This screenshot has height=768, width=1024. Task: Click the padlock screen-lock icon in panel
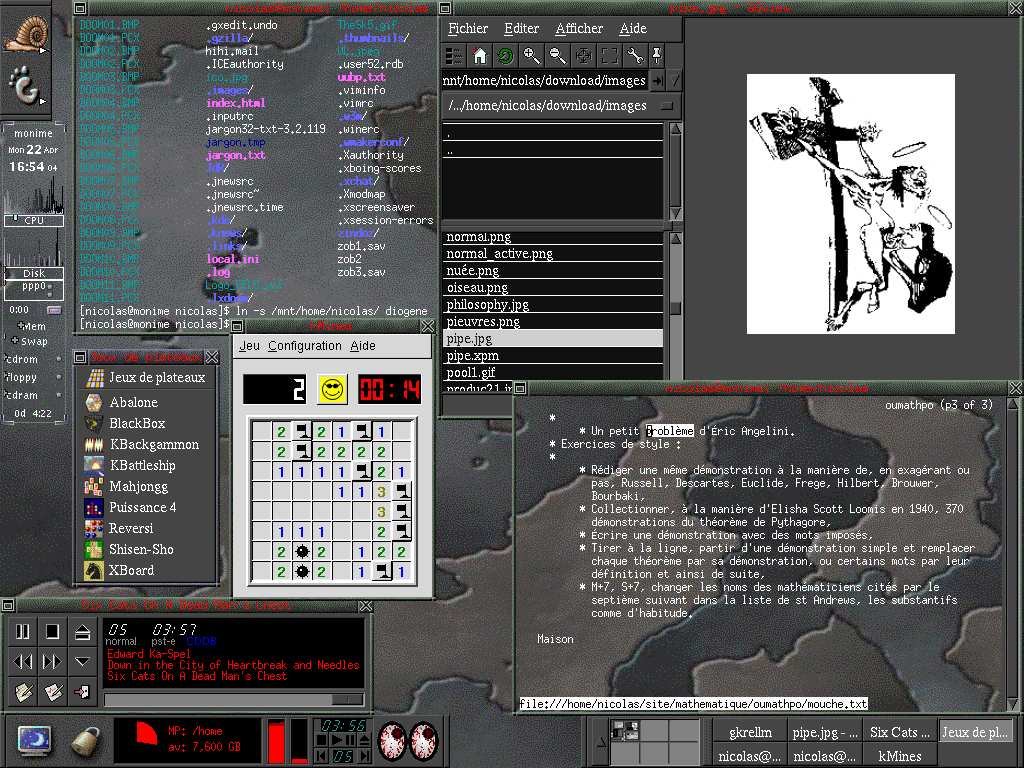pyautogui.click(x=86, y=740)
